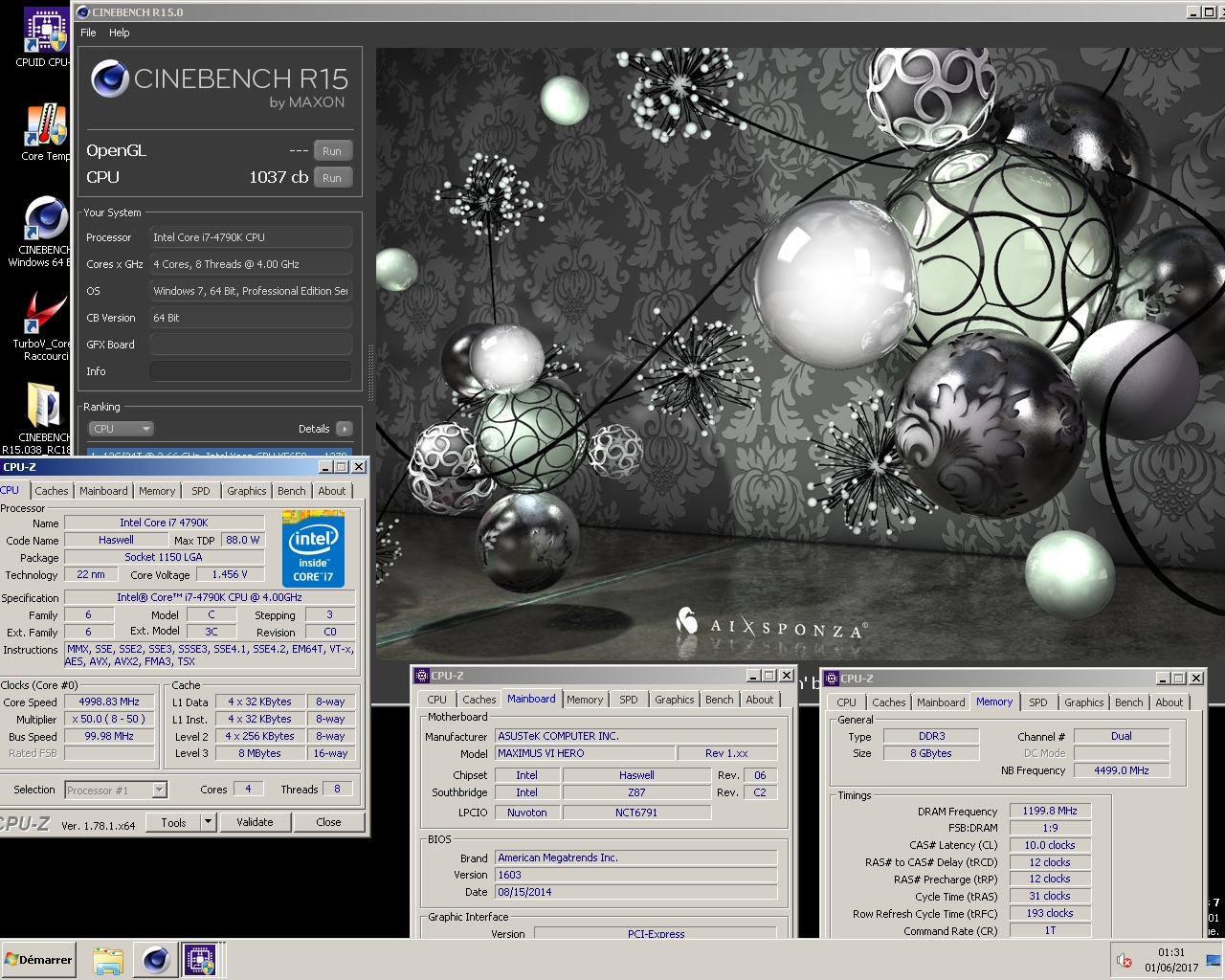Click the BIOS date 08/15/2014

pyautogui.click(x=636, y=892)
